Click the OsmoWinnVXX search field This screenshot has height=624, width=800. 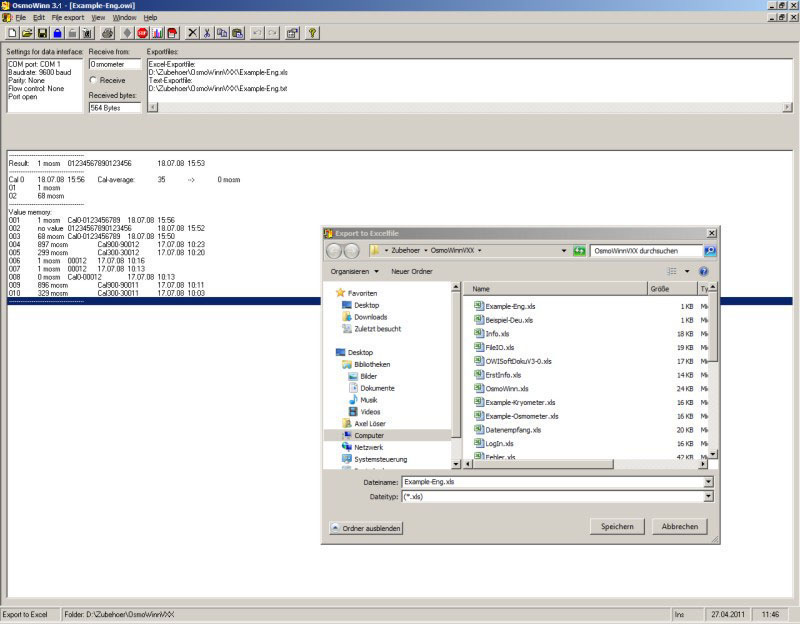[646, 251]
